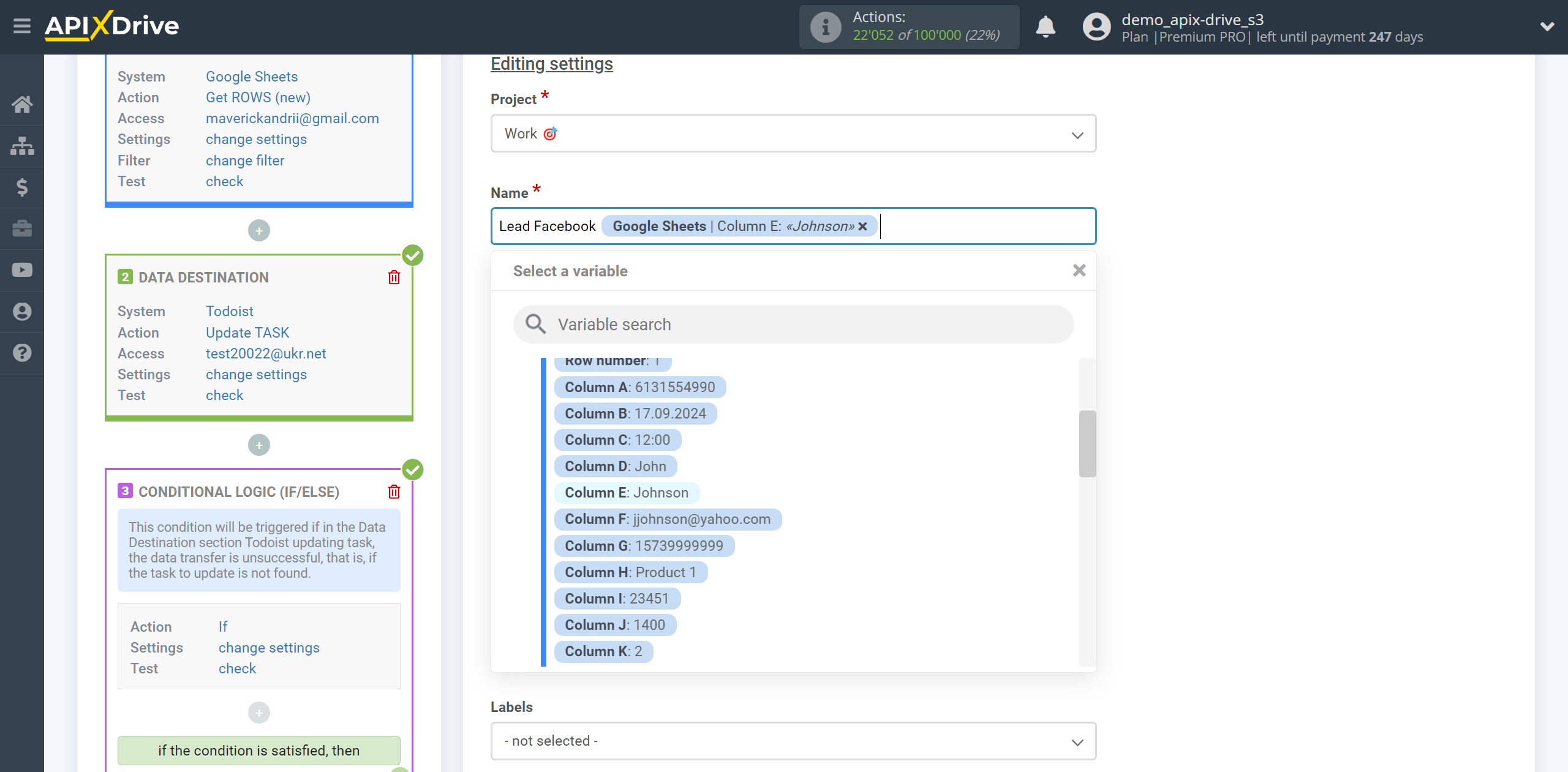The width and height of the screenshot is (1568, 772).
Task: Expand the account menu chevron
Action: (1547, 26)
